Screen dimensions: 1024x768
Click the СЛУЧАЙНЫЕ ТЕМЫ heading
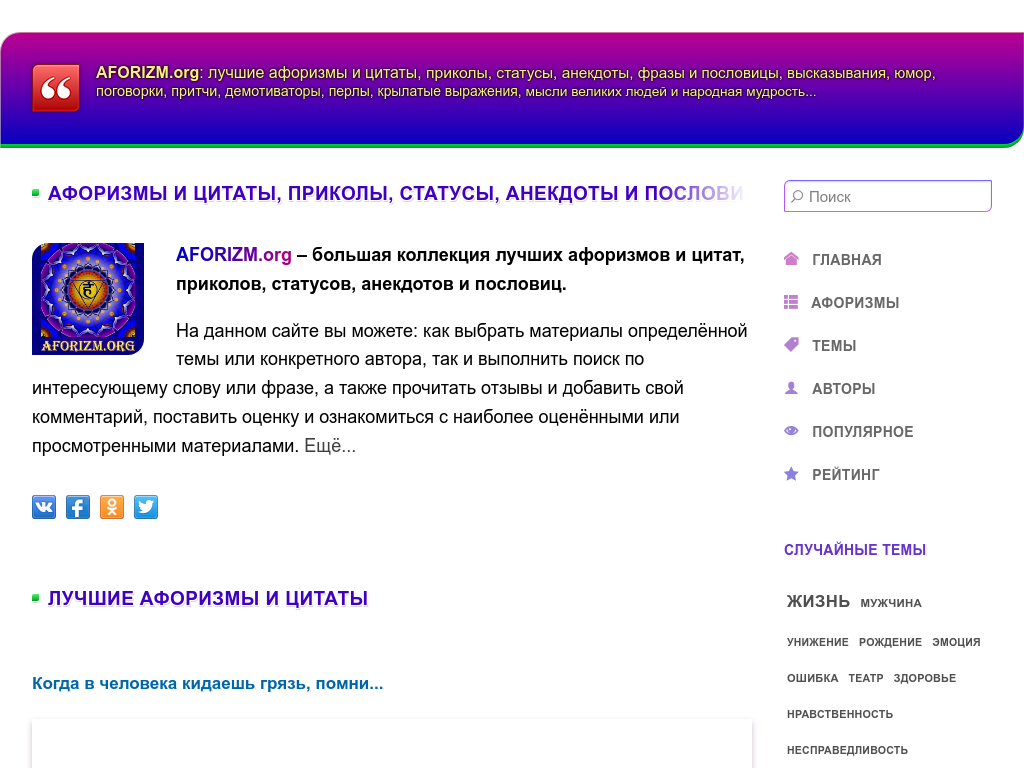[x=855, y=550]
